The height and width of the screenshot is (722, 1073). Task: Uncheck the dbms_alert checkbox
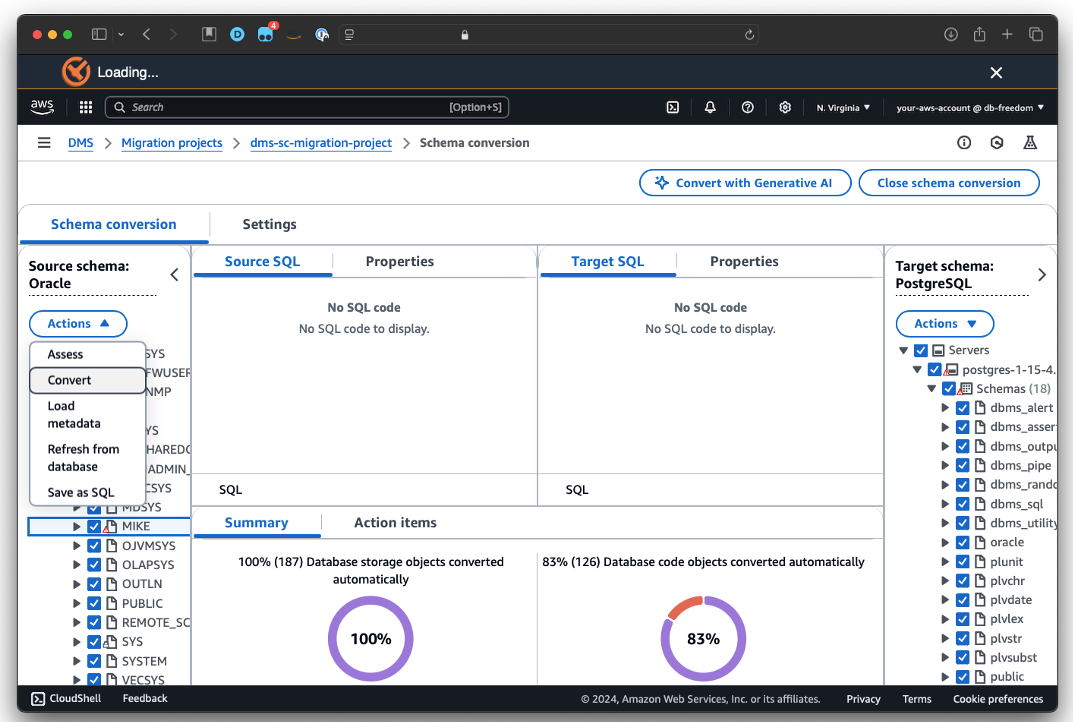(962, 408)
